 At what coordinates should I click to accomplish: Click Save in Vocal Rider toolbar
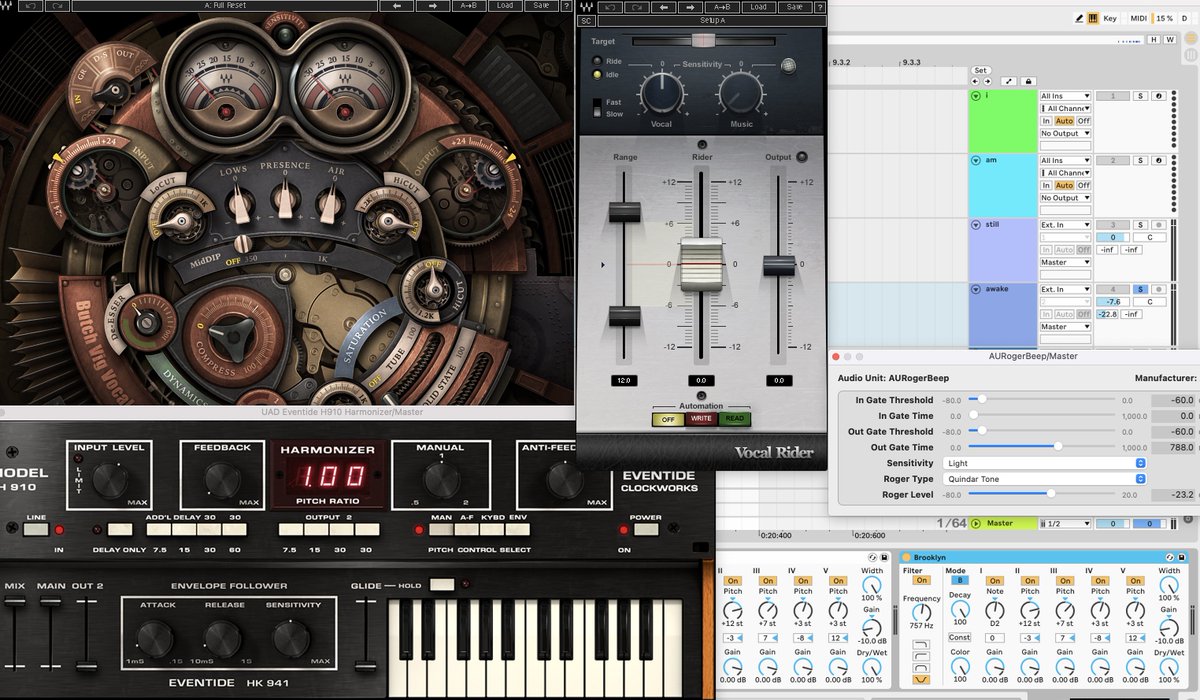coord(794,7)
